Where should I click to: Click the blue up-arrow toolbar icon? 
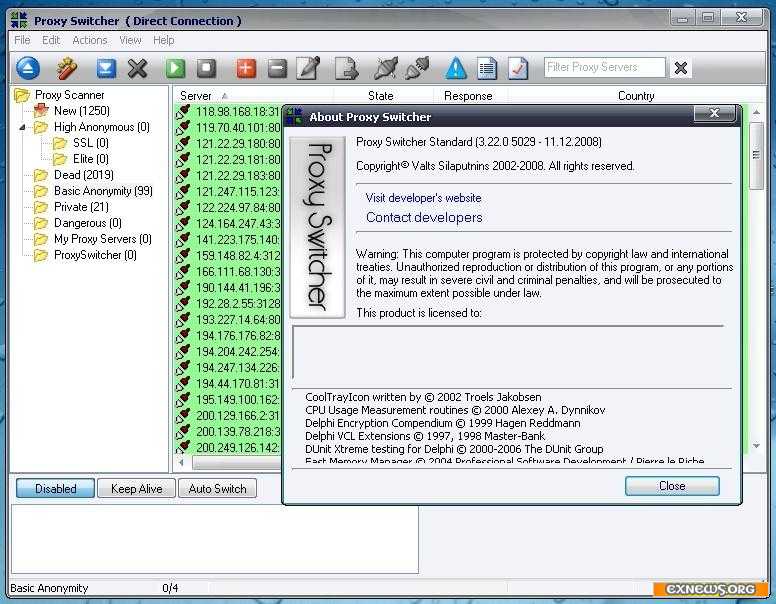pyautogui.click(x=28, y=68)
